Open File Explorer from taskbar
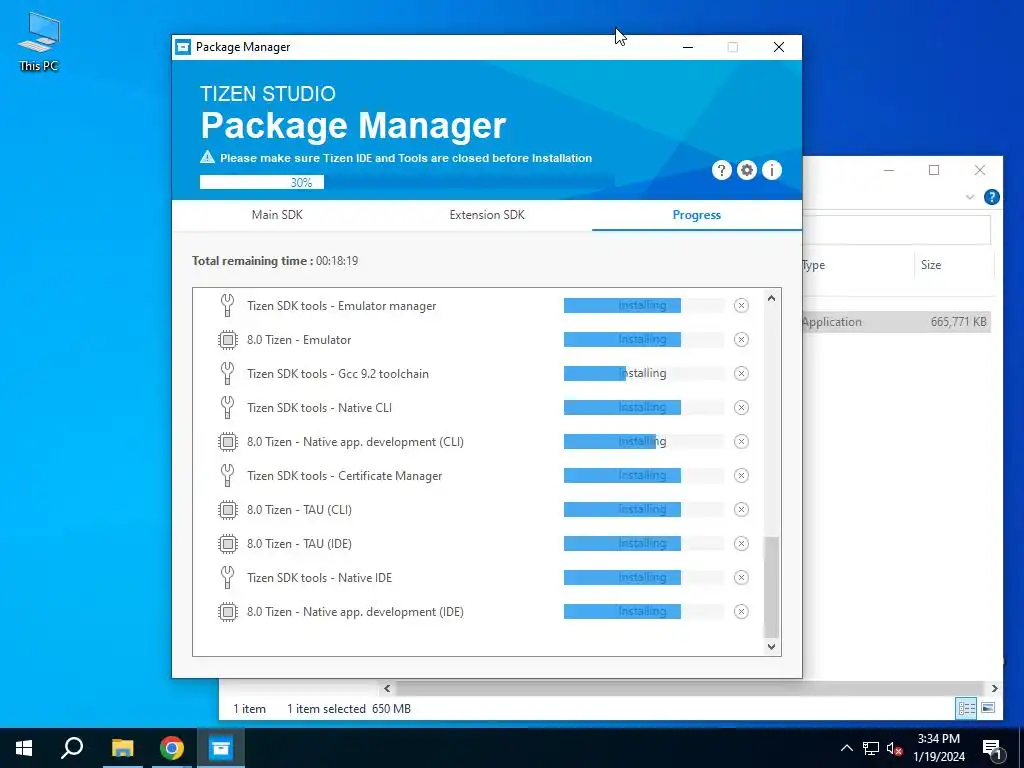The width and height of the screenshot is (1024, 768). pos(122,748)
